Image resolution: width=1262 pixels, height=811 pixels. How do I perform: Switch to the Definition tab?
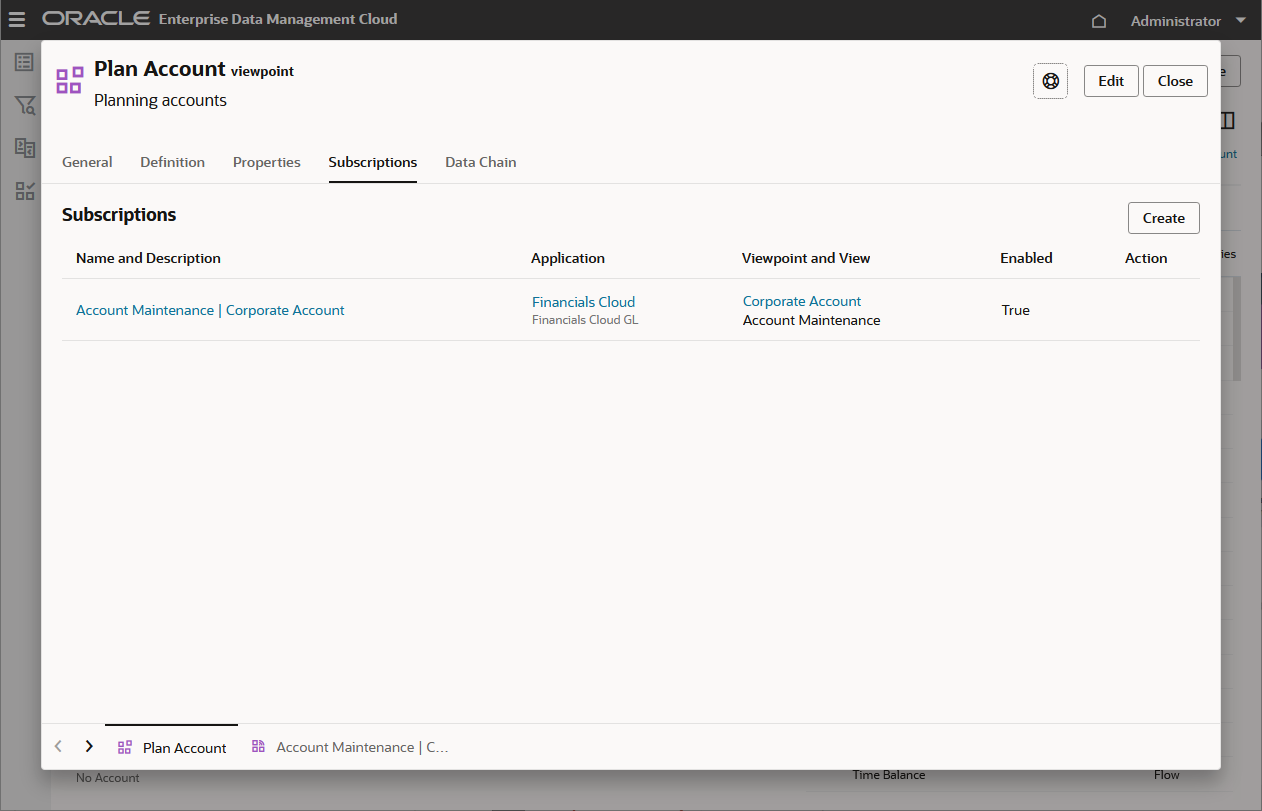coord(173,162)
